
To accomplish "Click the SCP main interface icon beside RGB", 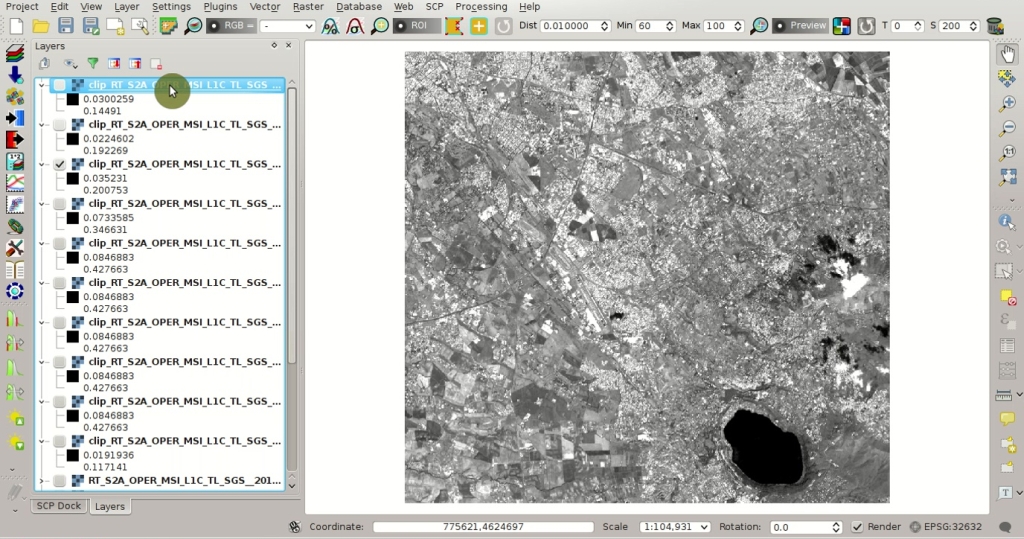I will (x=168, y=26).
